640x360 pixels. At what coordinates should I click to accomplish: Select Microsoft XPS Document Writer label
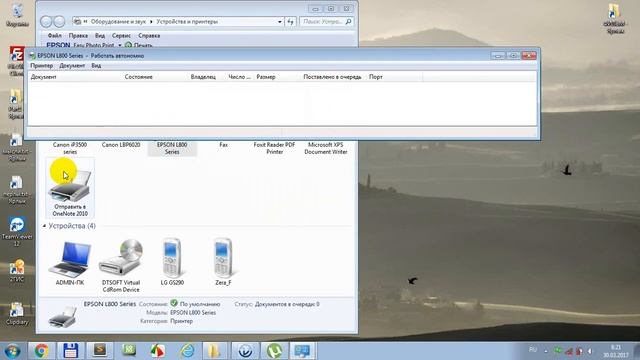[326, 148]
